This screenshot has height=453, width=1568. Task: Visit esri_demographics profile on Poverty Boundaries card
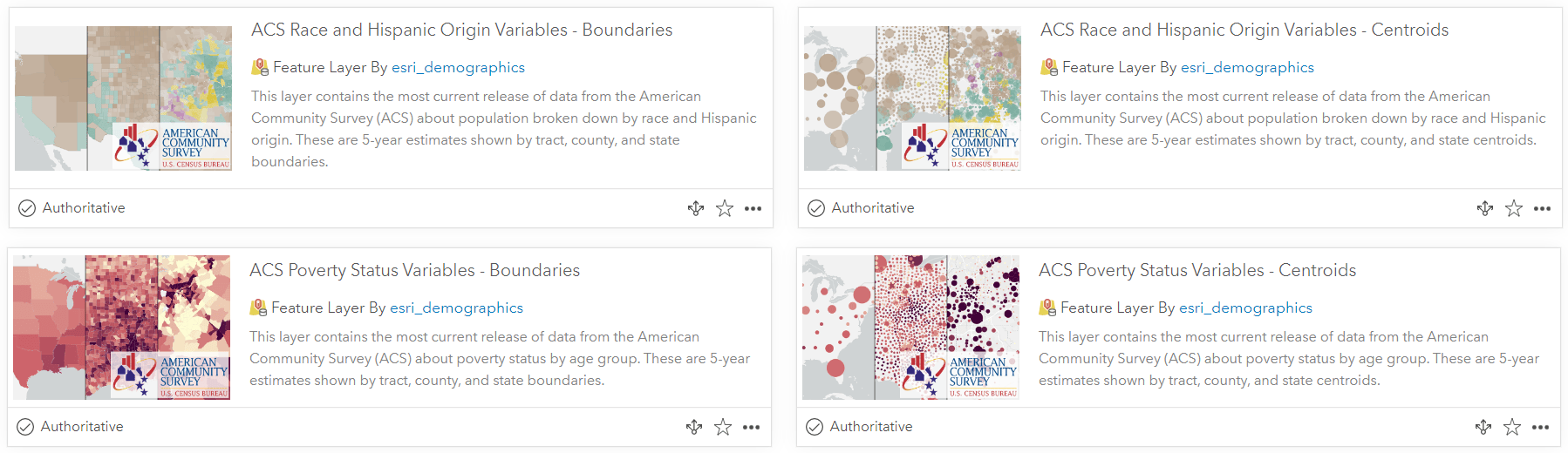point(456,308)
